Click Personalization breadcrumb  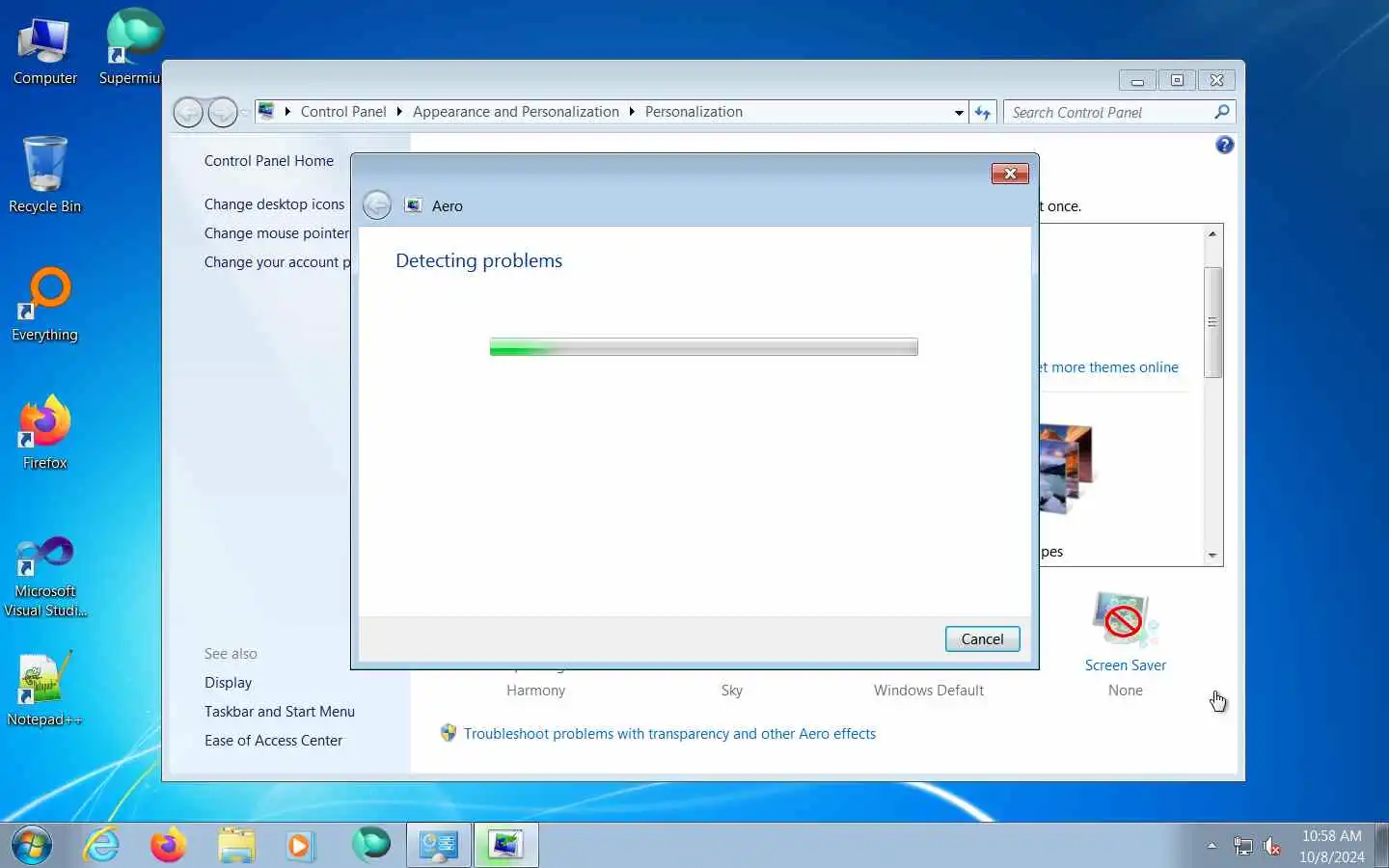694,112
